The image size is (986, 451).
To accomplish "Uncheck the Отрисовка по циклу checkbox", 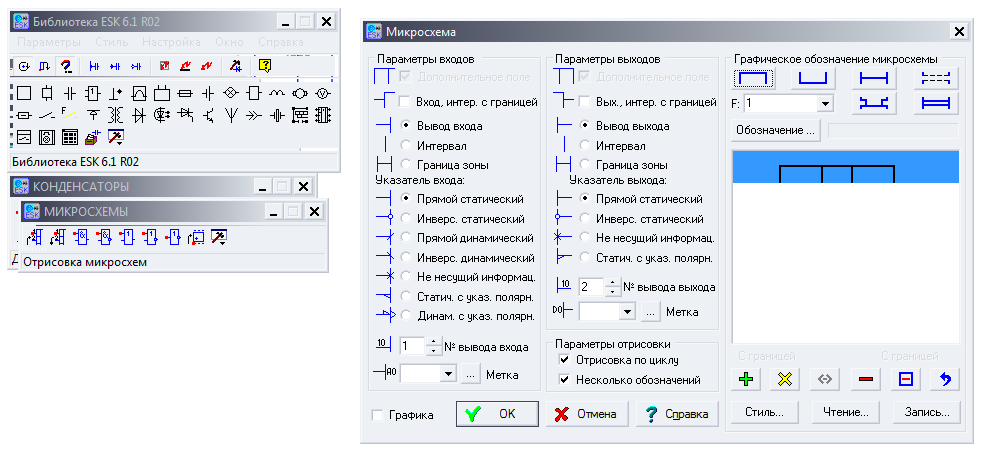I will point(565,359).
